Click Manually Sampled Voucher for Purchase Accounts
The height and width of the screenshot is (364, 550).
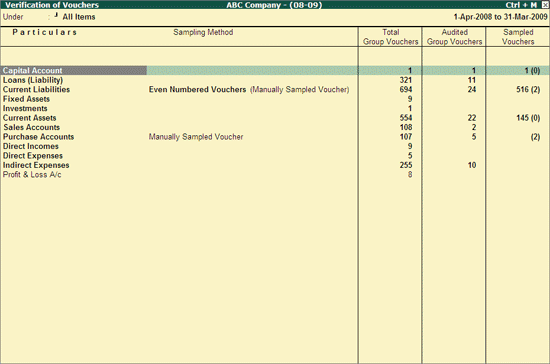point(196,137)
